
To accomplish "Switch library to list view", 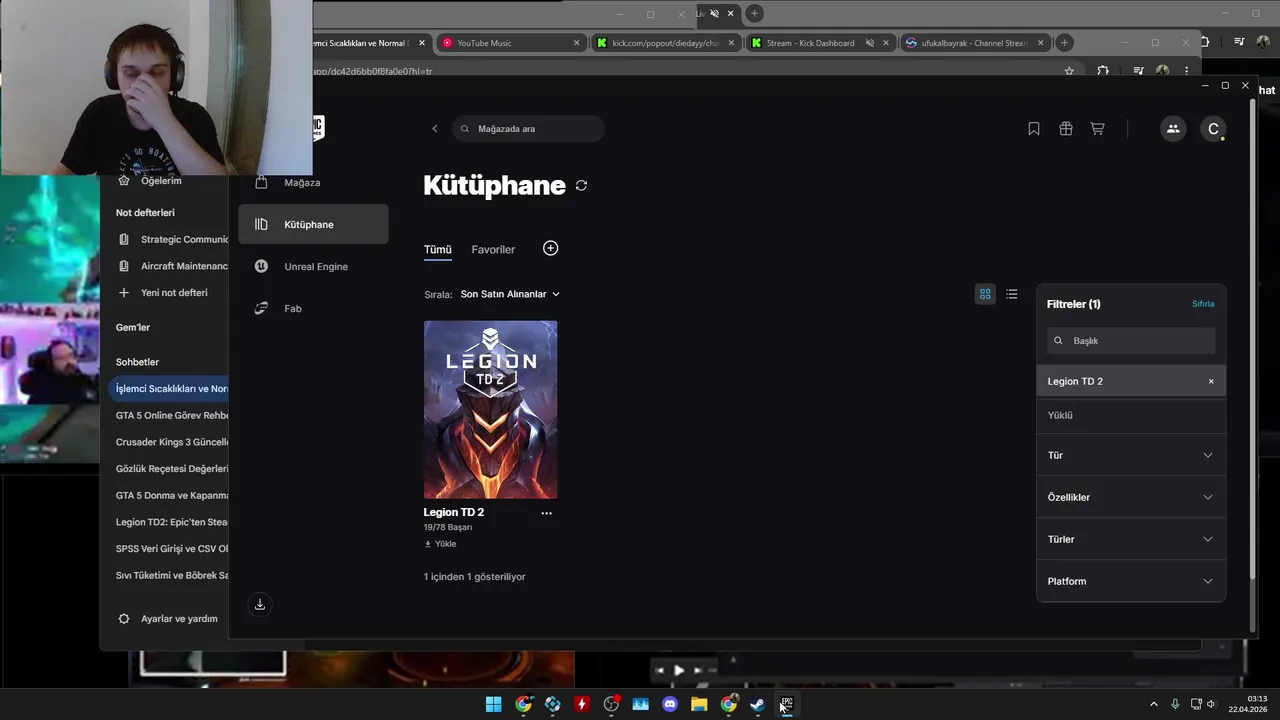I will (1012, 294).
